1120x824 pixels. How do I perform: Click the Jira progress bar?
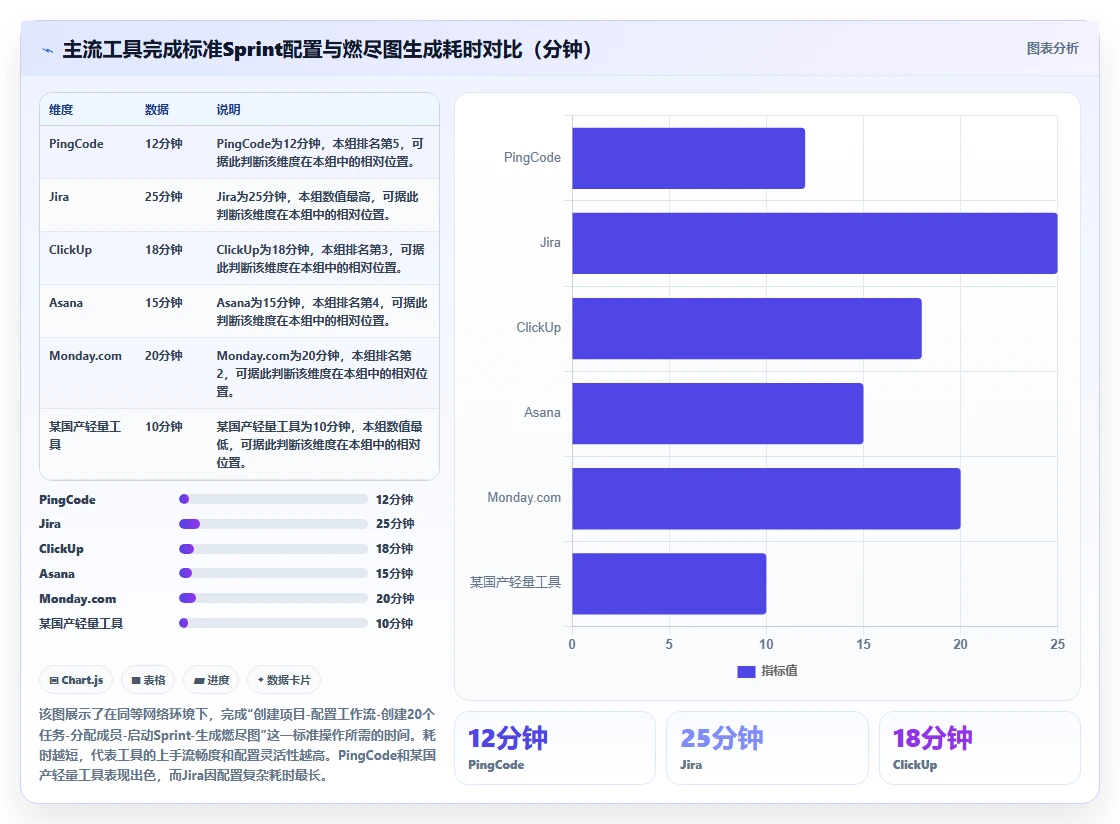pos(273,523)
